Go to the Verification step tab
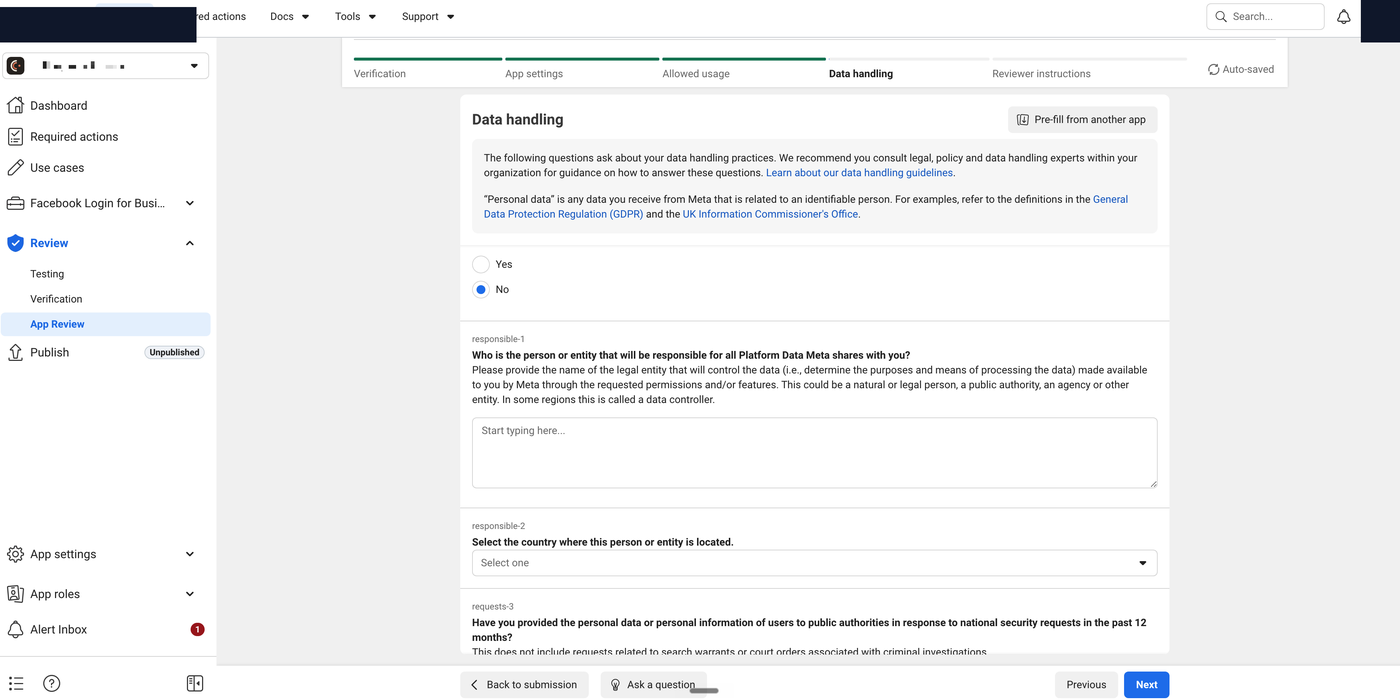This screenshot has height=700, width=1400. (x=380, y=74)
